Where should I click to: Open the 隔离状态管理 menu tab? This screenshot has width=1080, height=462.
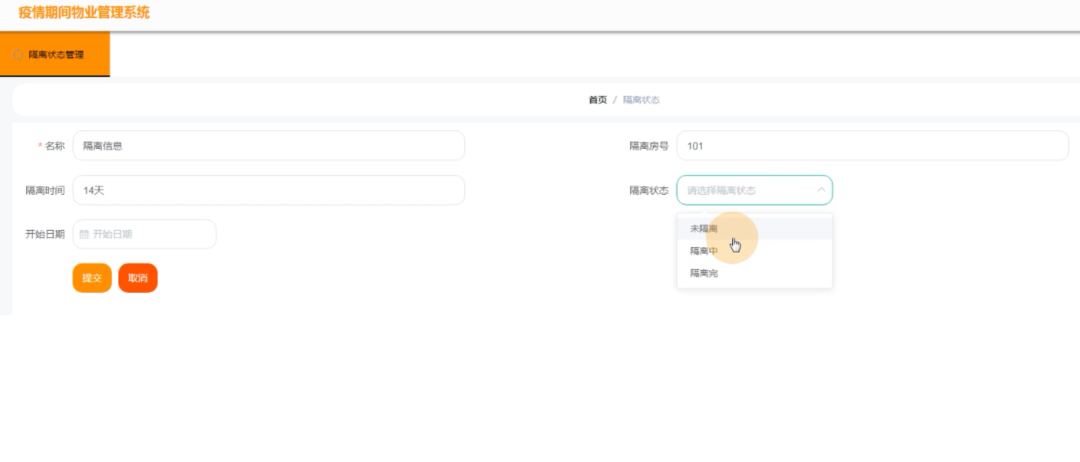(55, 54)
